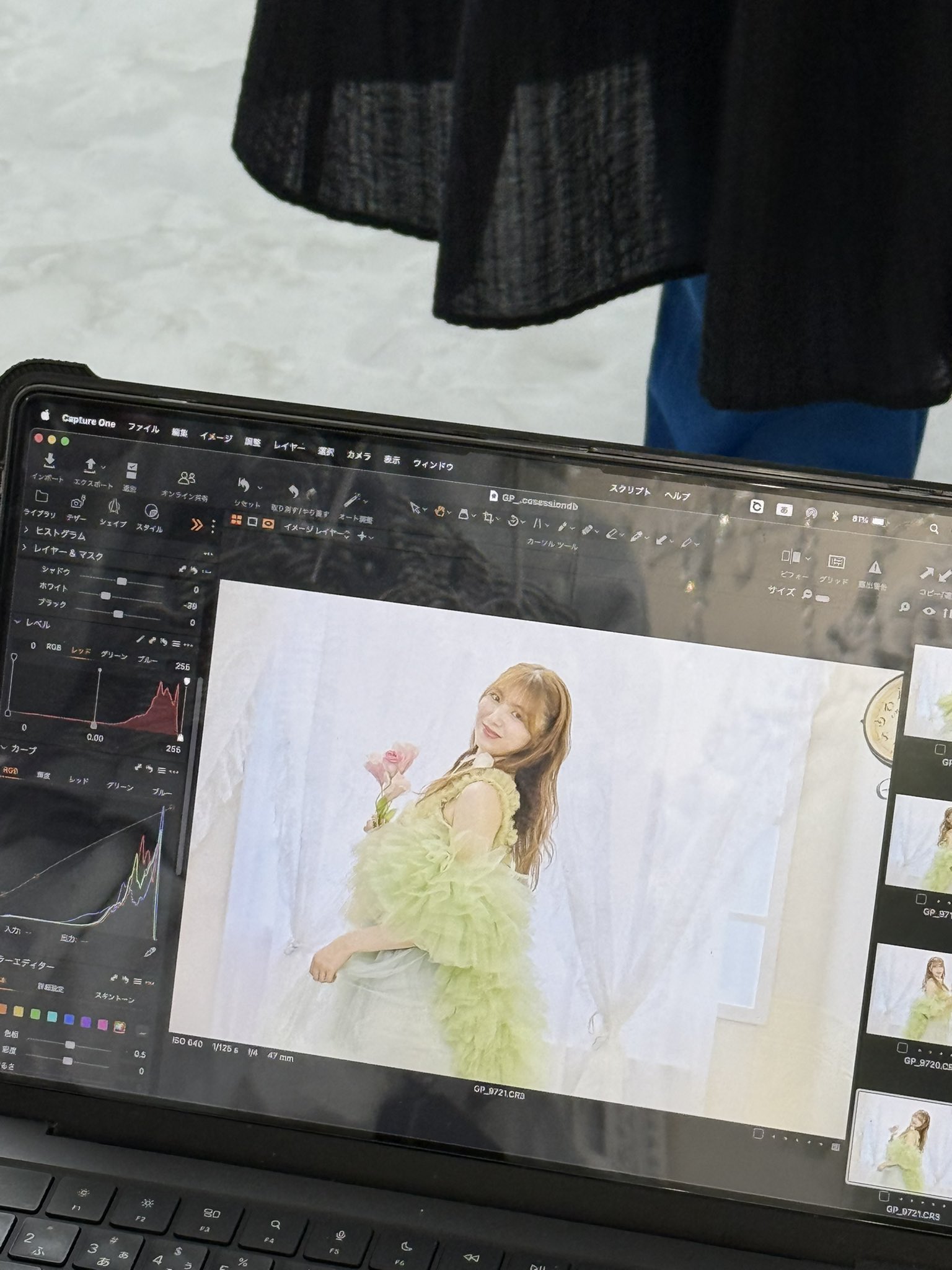The height and width of the screenshot is (1270, 952).
Task: Click the macOS Spotlight search icon
Action: pos(934,528)
